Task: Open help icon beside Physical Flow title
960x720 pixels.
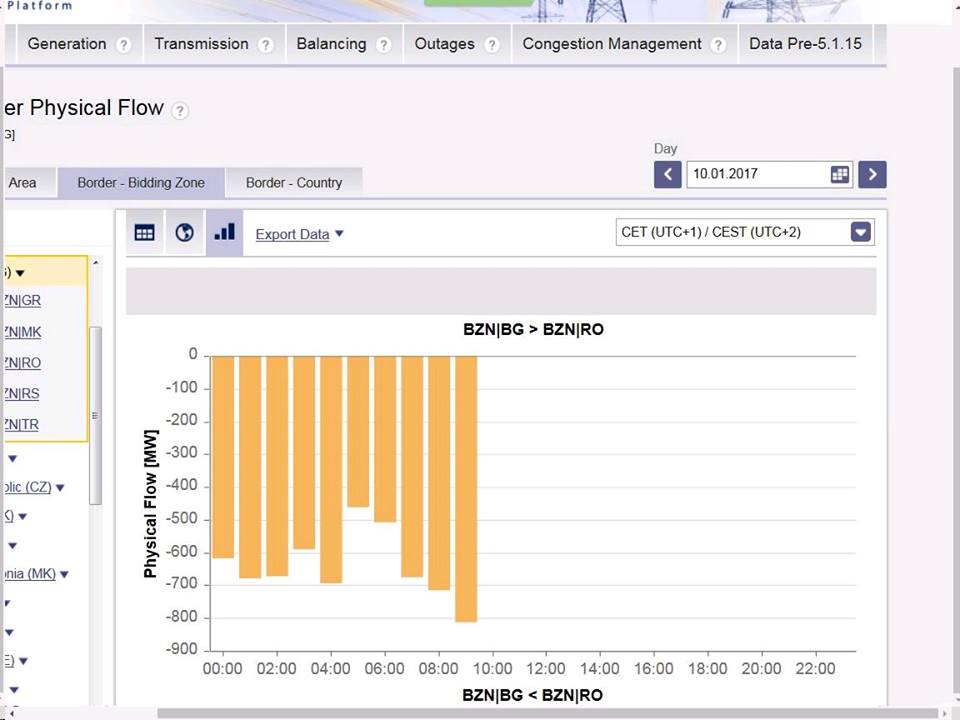Action: click(x=179, y=111)
